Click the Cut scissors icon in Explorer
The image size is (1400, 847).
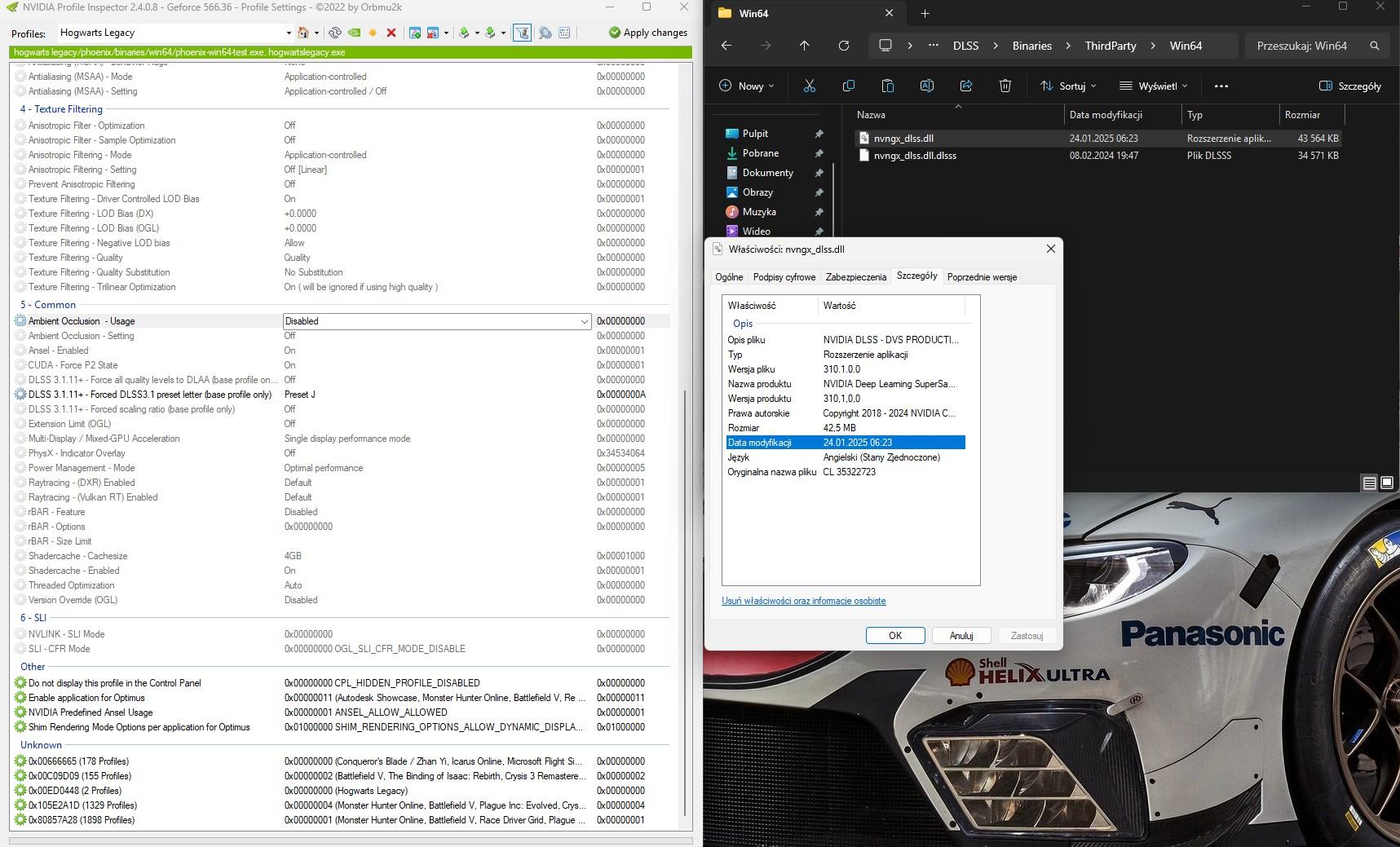pyautogui.click(x=809, y=86)
